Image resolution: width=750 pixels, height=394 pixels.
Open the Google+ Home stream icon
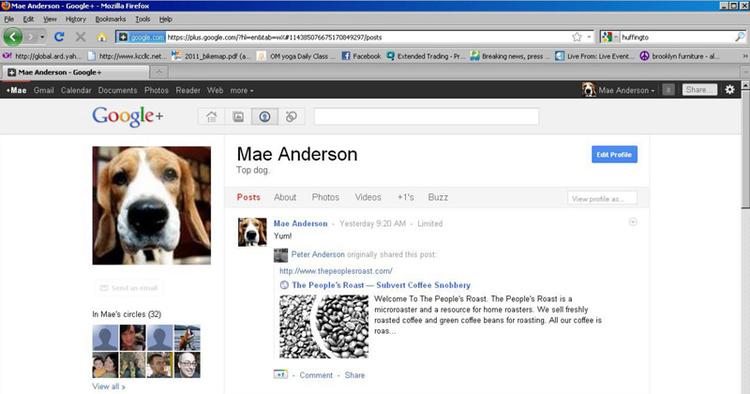point(211,117)
